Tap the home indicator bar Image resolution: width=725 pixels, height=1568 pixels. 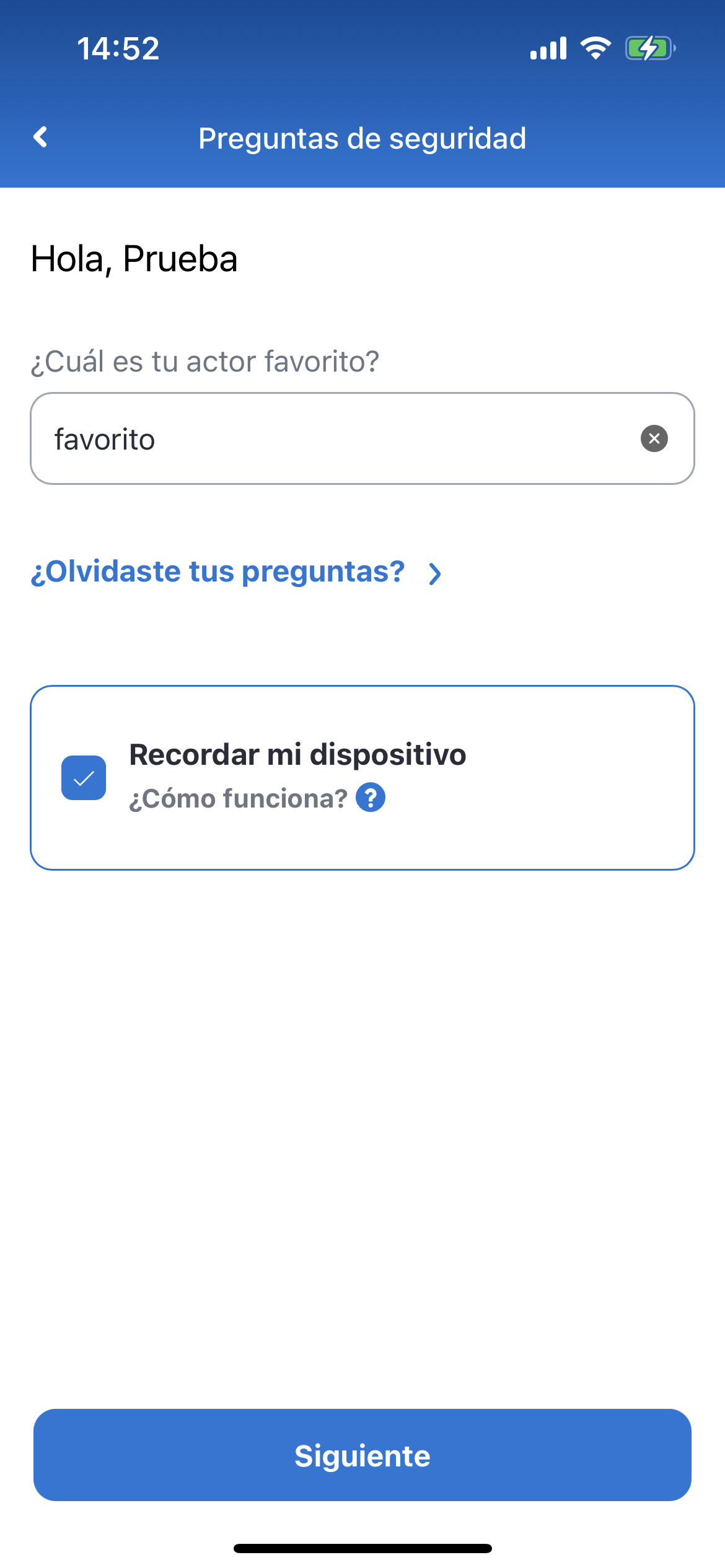coord(362,1548)
